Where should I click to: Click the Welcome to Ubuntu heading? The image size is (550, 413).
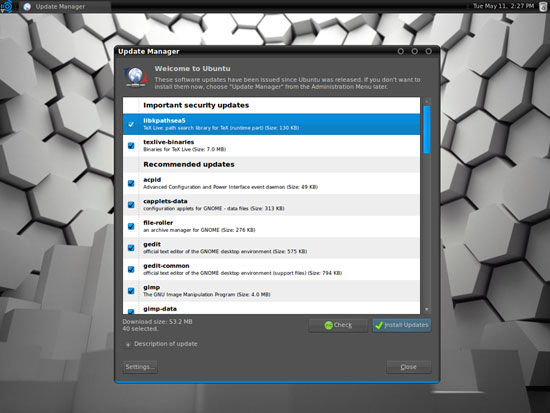coord(192,68)
